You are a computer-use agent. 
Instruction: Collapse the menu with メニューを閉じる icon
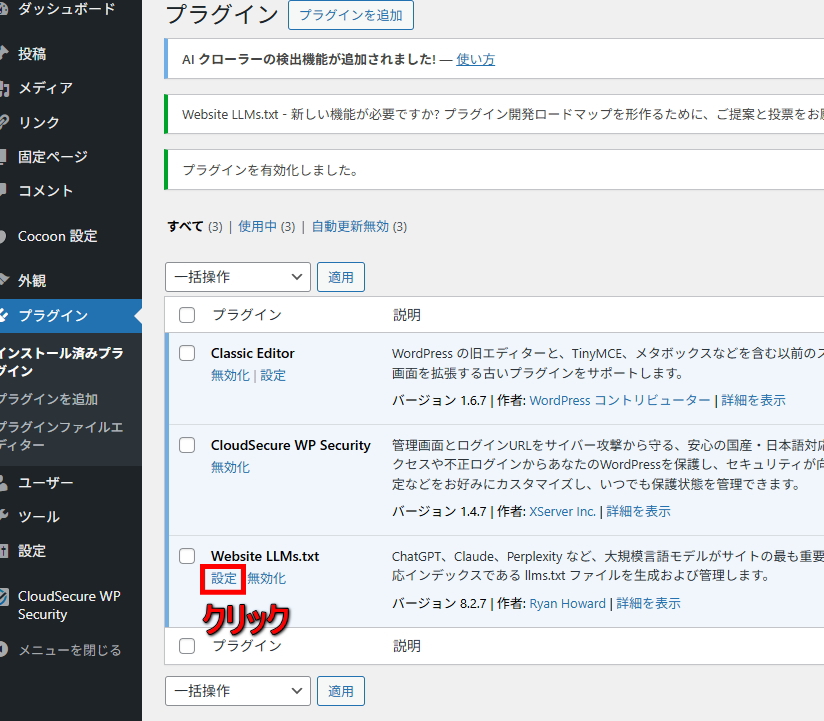pyautogui.click(x=4, y=650)
